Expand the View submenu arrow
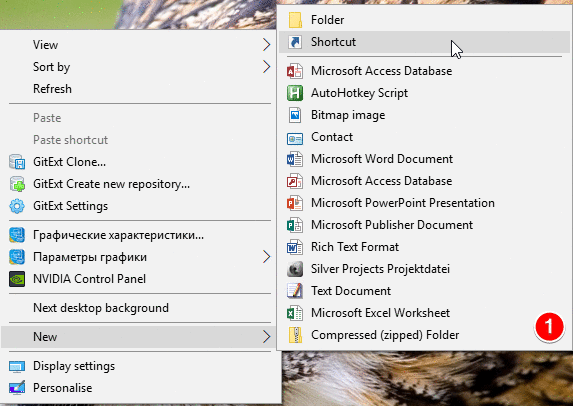Image resolution: width=573 pixels, height=406 pixels. coord(266,45)
